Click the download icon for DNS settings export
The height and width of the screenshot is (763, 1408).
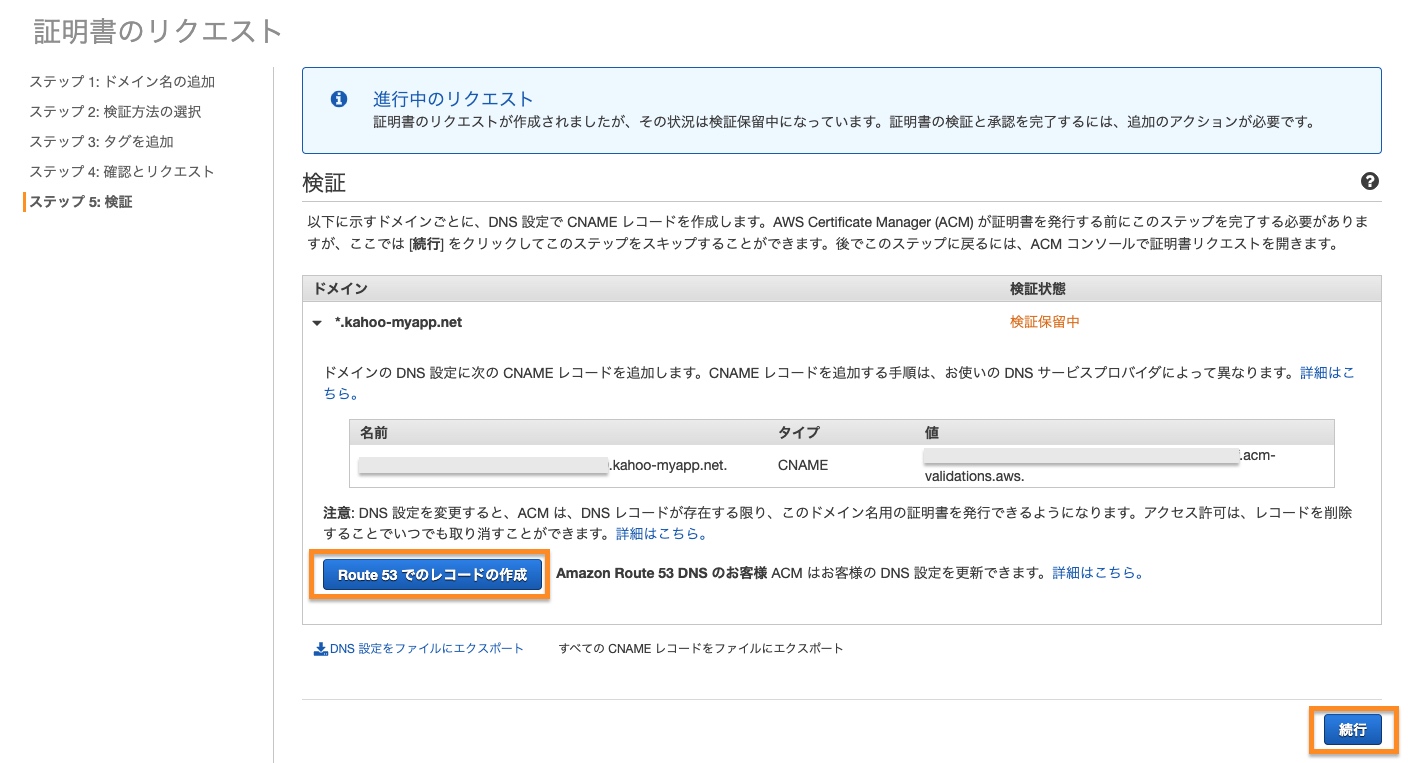[321, 648]
